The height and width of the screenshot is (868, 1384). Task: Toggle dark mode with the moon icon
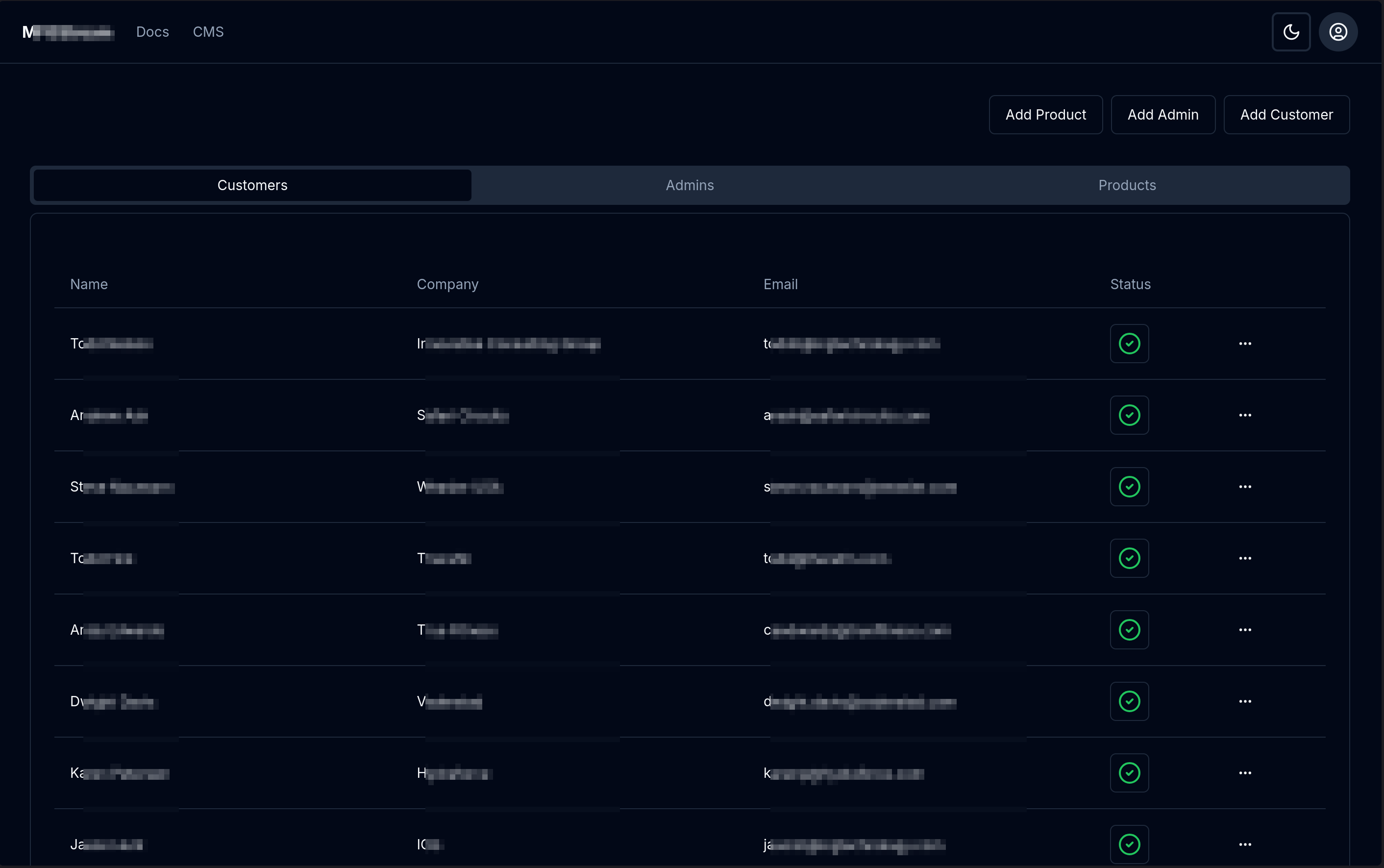pos(1291,31)
